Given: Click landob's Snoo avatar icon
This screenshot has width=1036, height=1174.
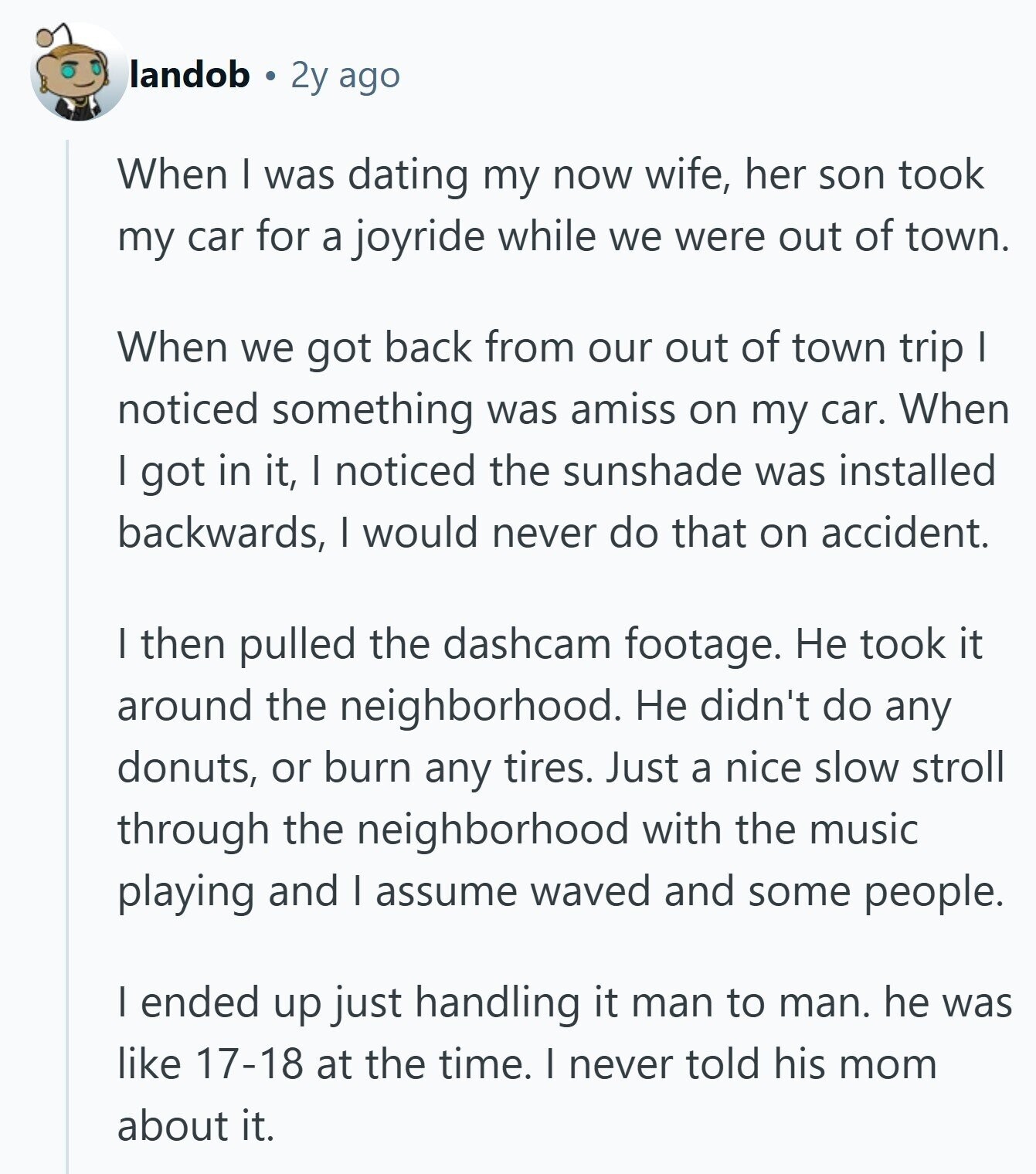Looking at the screenshot, I should click(79, 73).
